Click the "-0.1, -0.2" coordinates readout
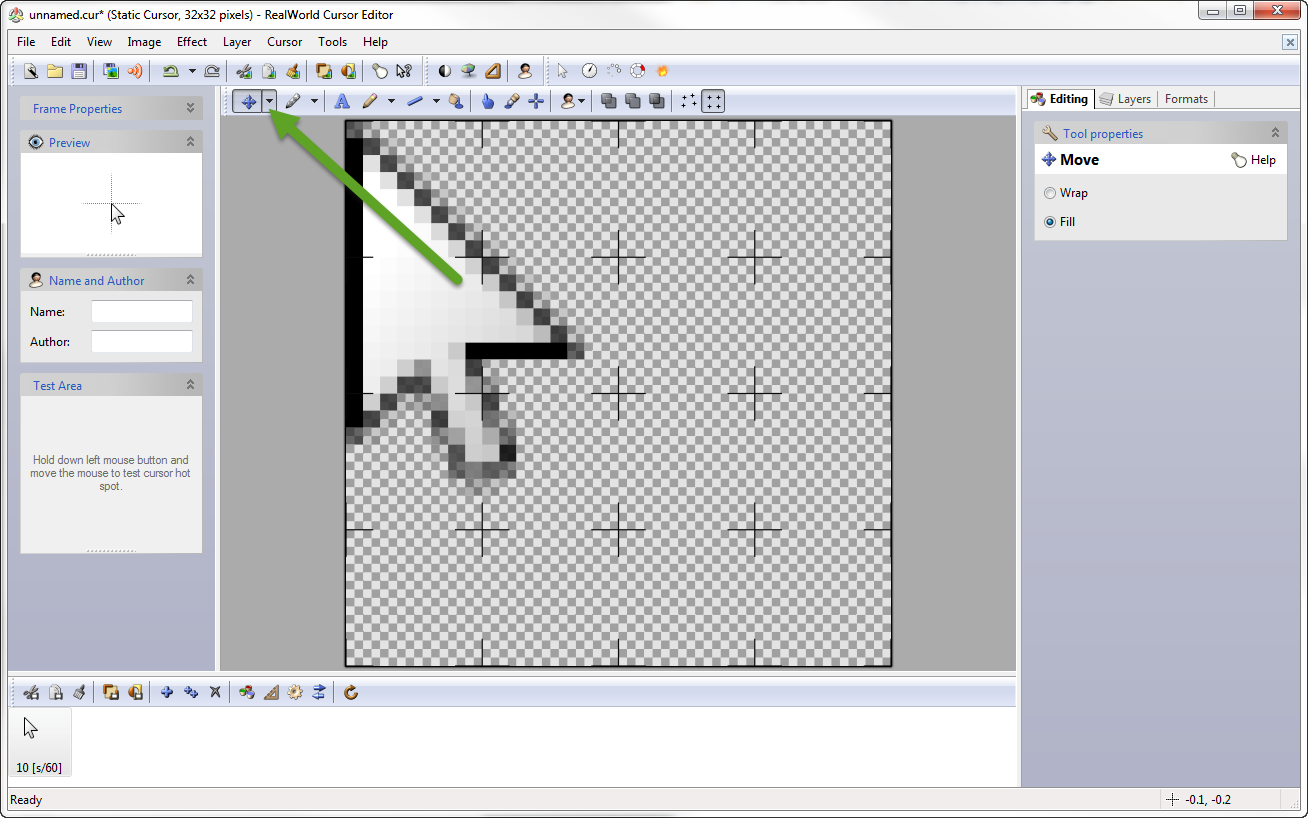 pos(1208,800)
